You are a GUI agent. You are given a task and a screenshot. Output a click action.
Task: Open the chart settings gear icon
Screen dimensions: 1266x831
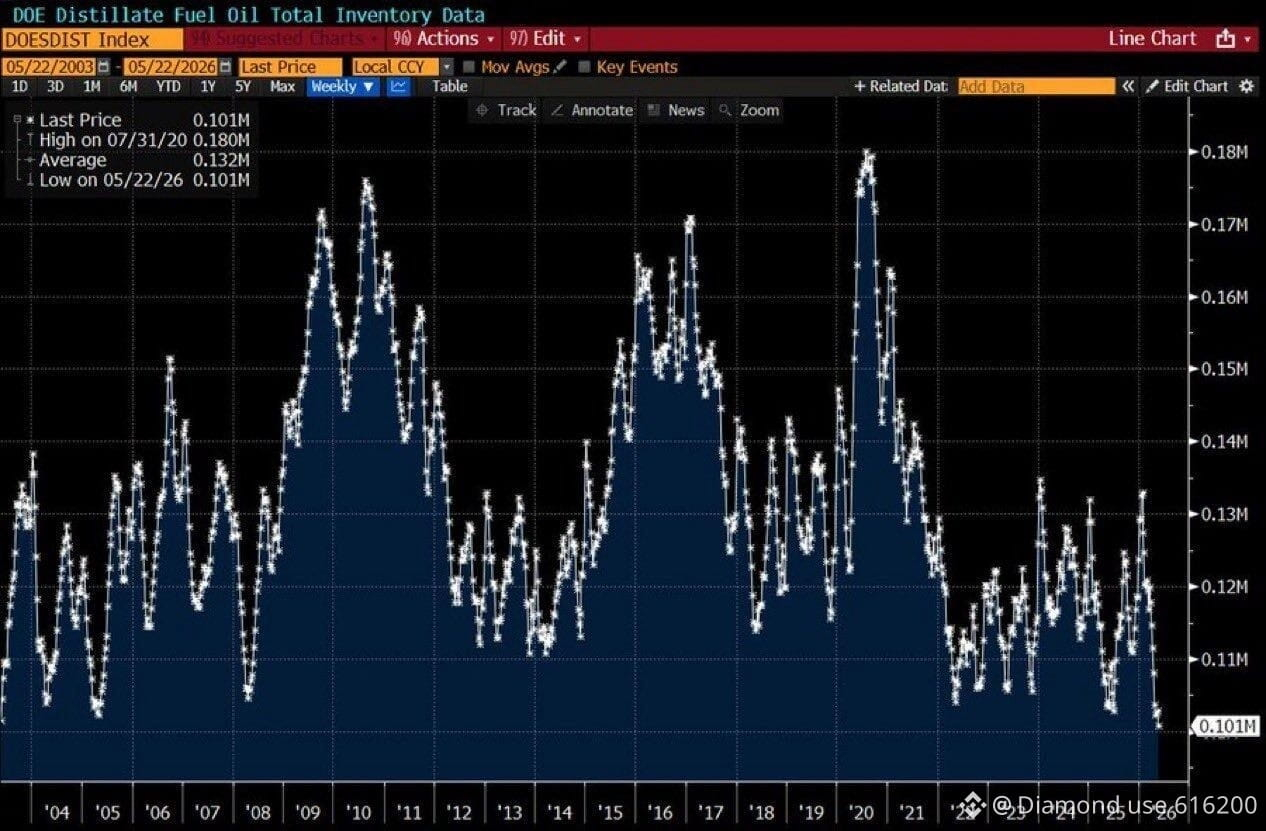[x=1246, y=86]
